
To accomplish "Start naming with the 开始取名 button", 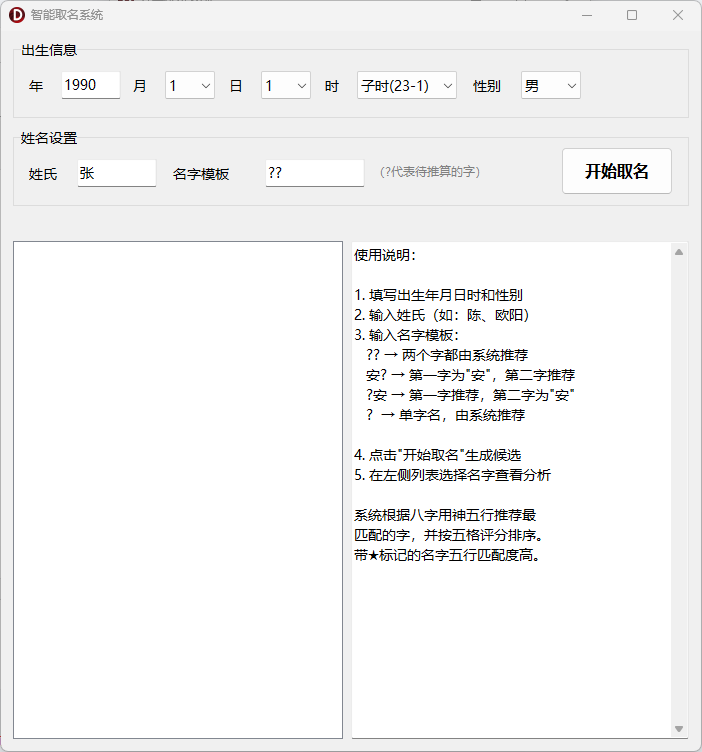I will click(617, 171).
